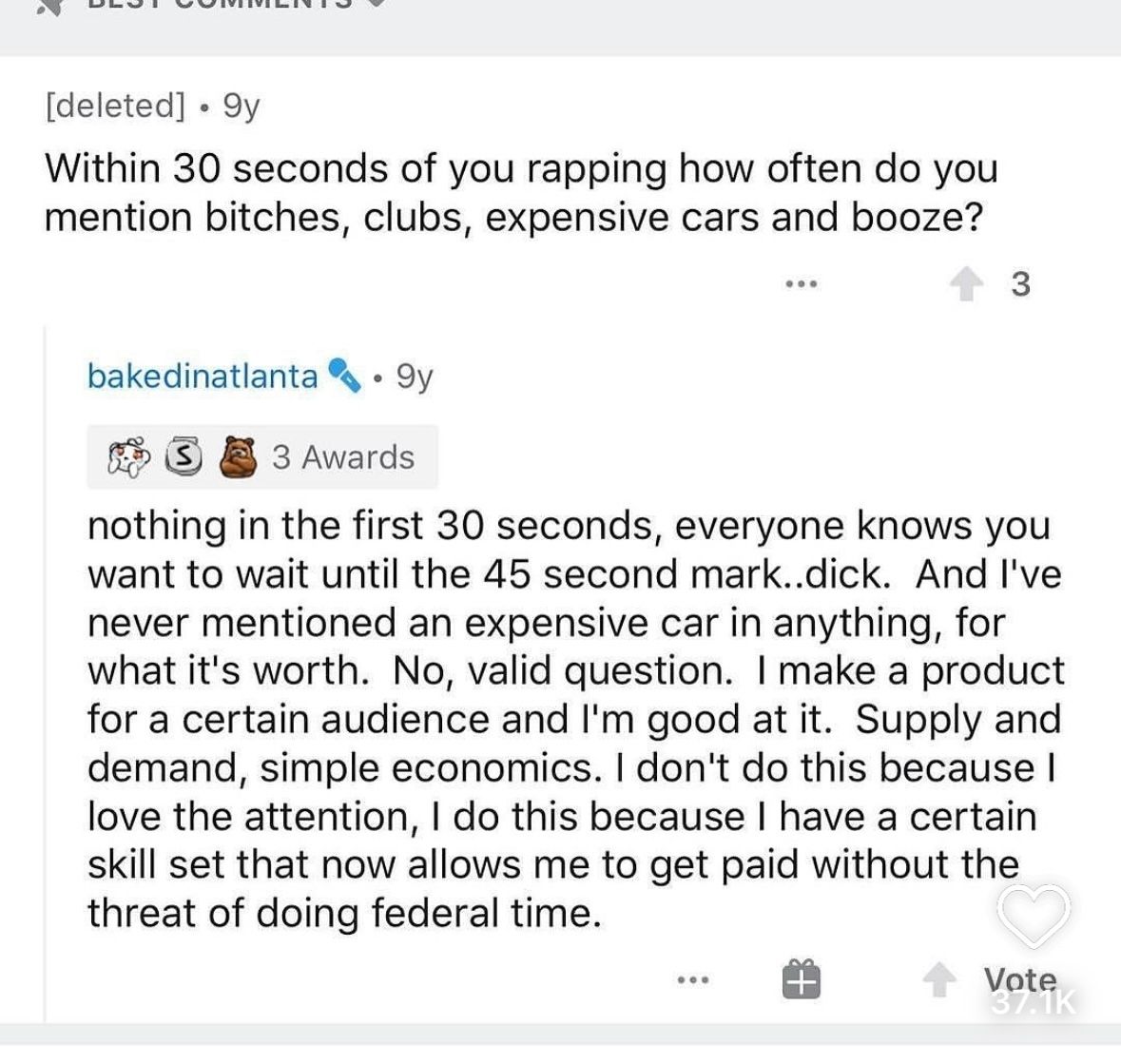Click the 37.1k like count
The width and height of the screenshot is (1121, 1064).
[x=1034, y=1002]
